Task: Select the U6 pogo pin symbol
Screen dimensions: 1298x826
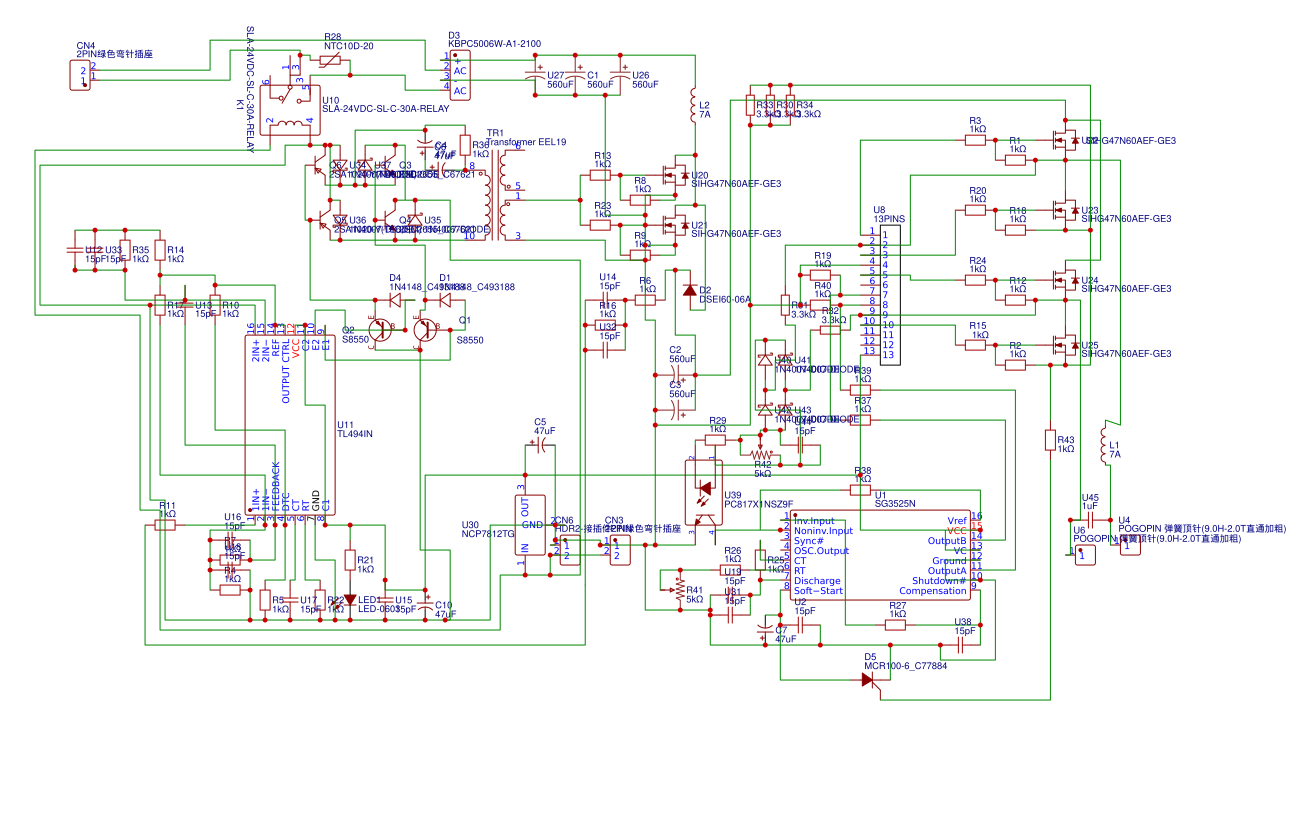Action: coord(1084,555)
